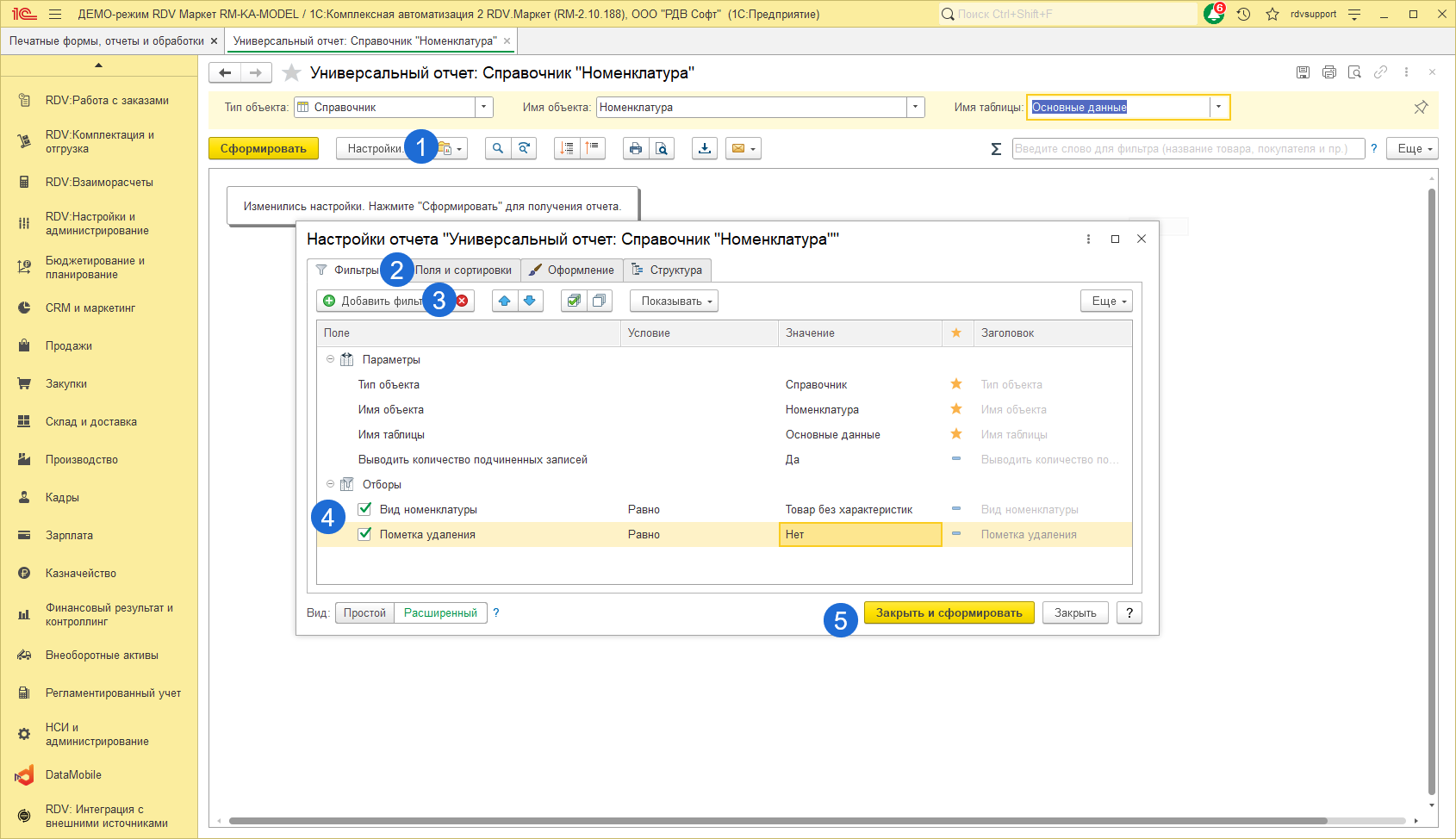Open print preview with magnifier icon
The height and width of the screenshot is (839, 1456).
[x=662, y=148]
